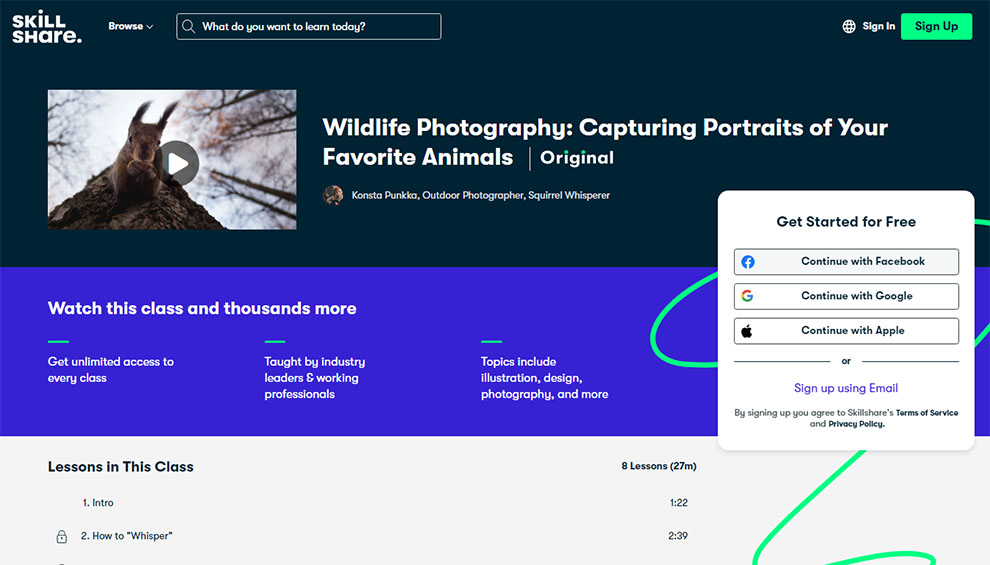Continue with Facebook sign-up

coord(846,261)
